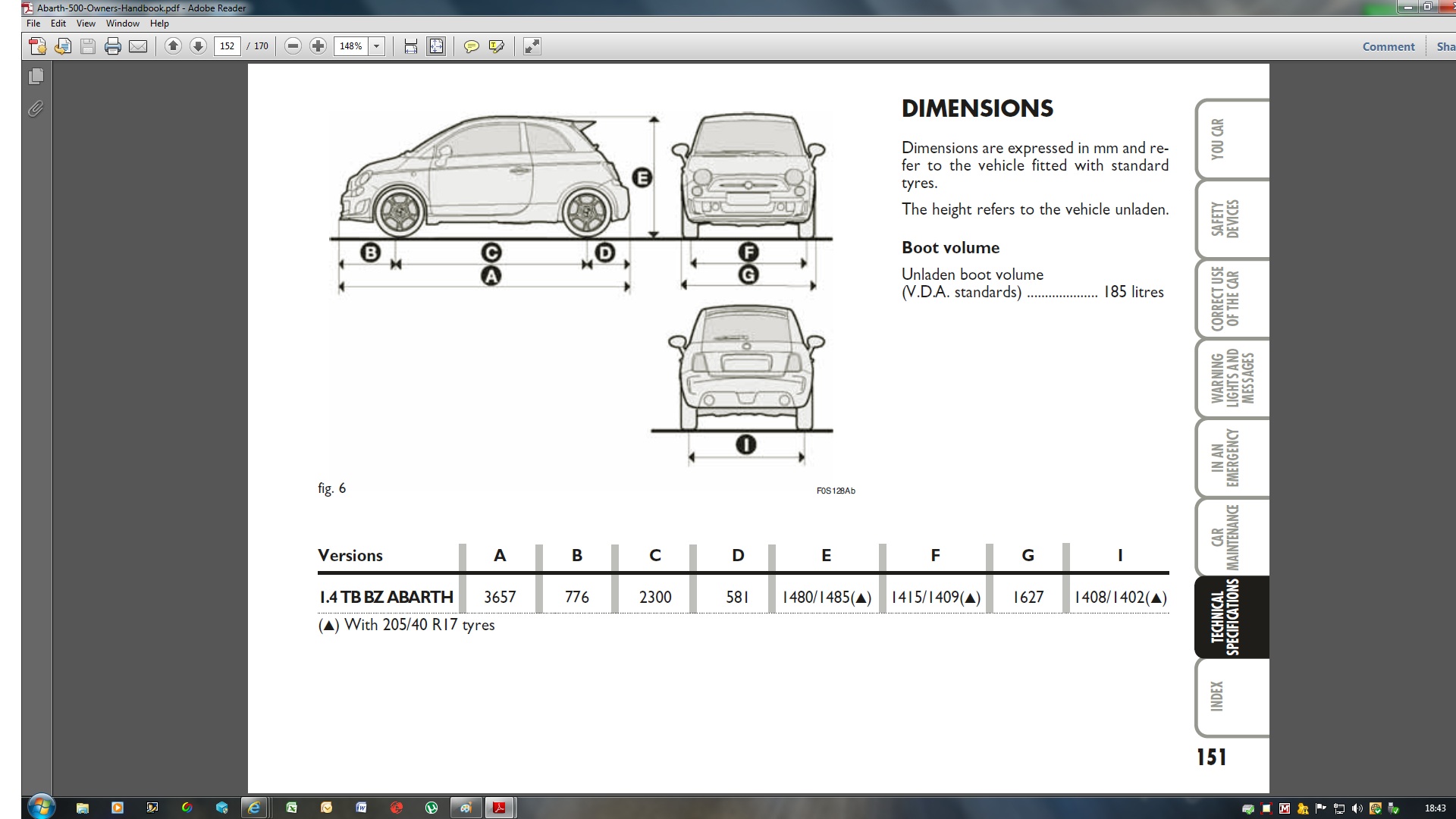Click the INDEX side tab on the page
The height and width of the screenshot is (819, 1456).
click(1232, 696)
